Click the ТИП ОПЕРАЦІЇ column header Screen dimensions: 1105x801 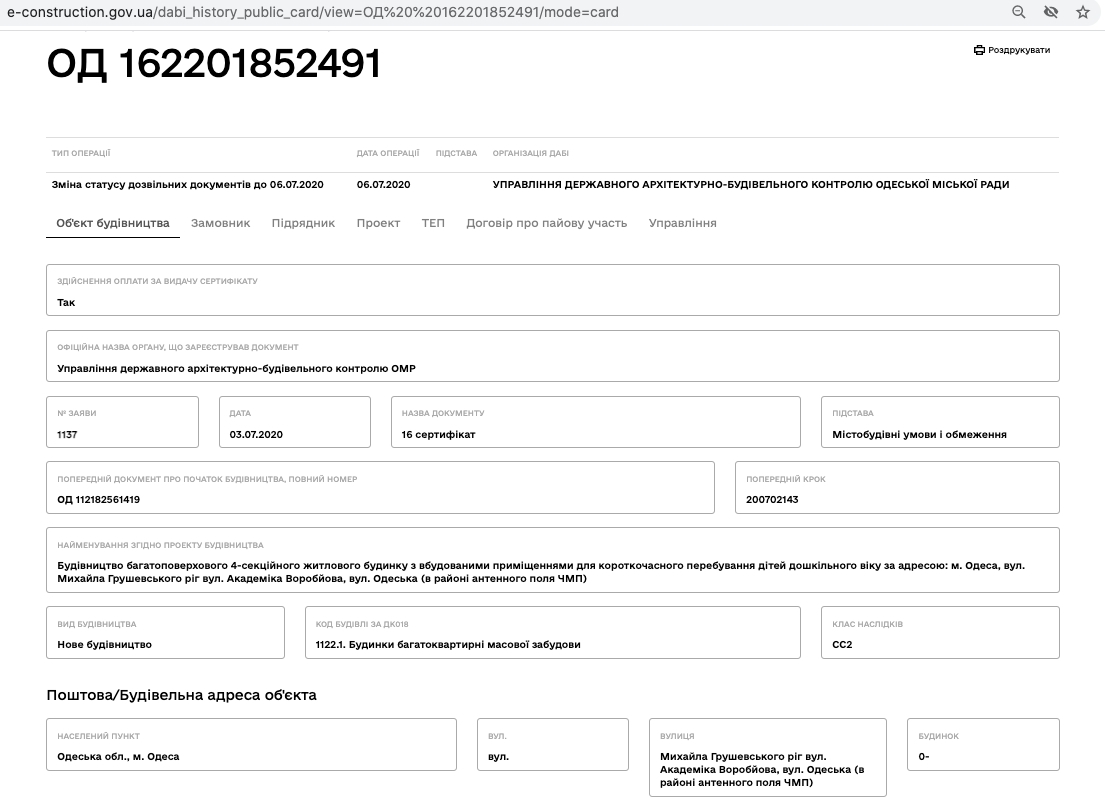click(x=81, y=153)
